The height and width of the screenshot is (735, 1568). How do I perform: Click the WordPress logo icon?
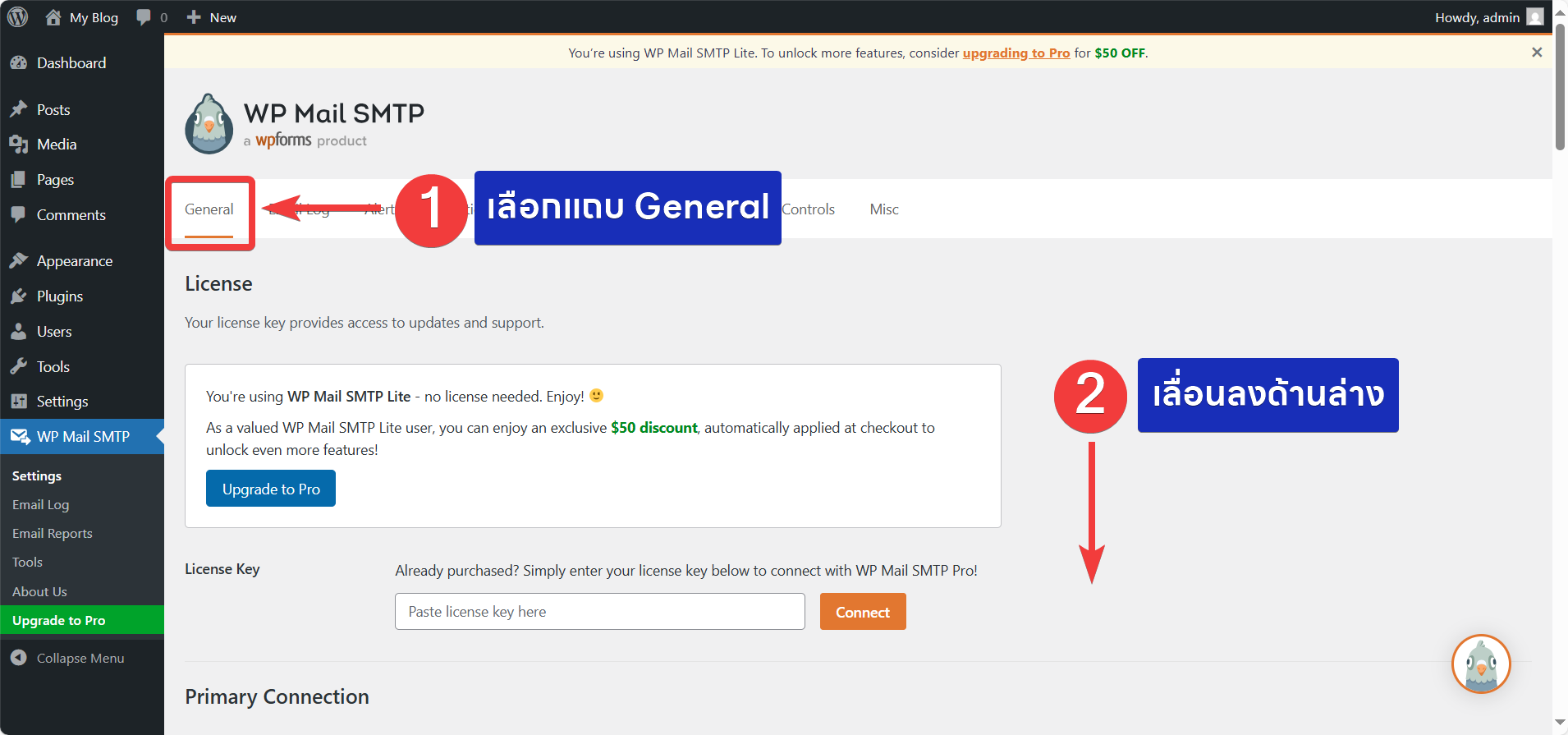point(18,17)
